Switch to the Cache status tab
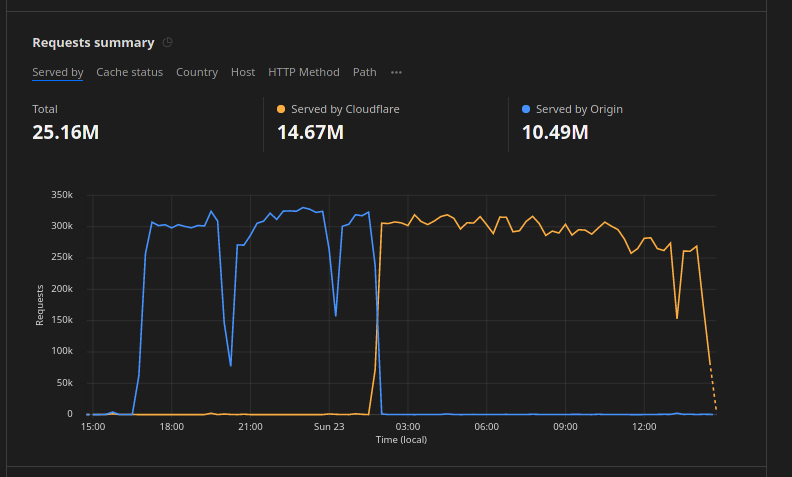 [129, 72]
